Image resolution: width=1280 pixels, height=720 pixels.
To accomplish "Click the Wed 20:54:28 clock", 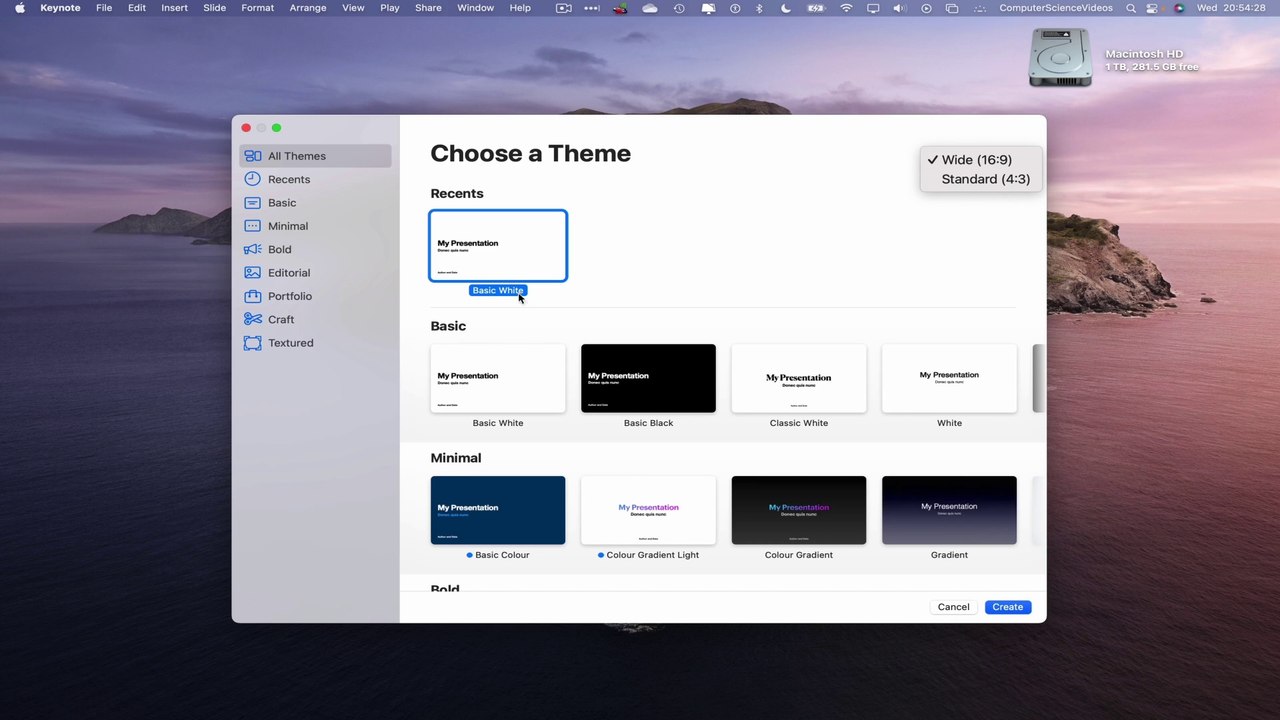I will (x=1232, y=8).
